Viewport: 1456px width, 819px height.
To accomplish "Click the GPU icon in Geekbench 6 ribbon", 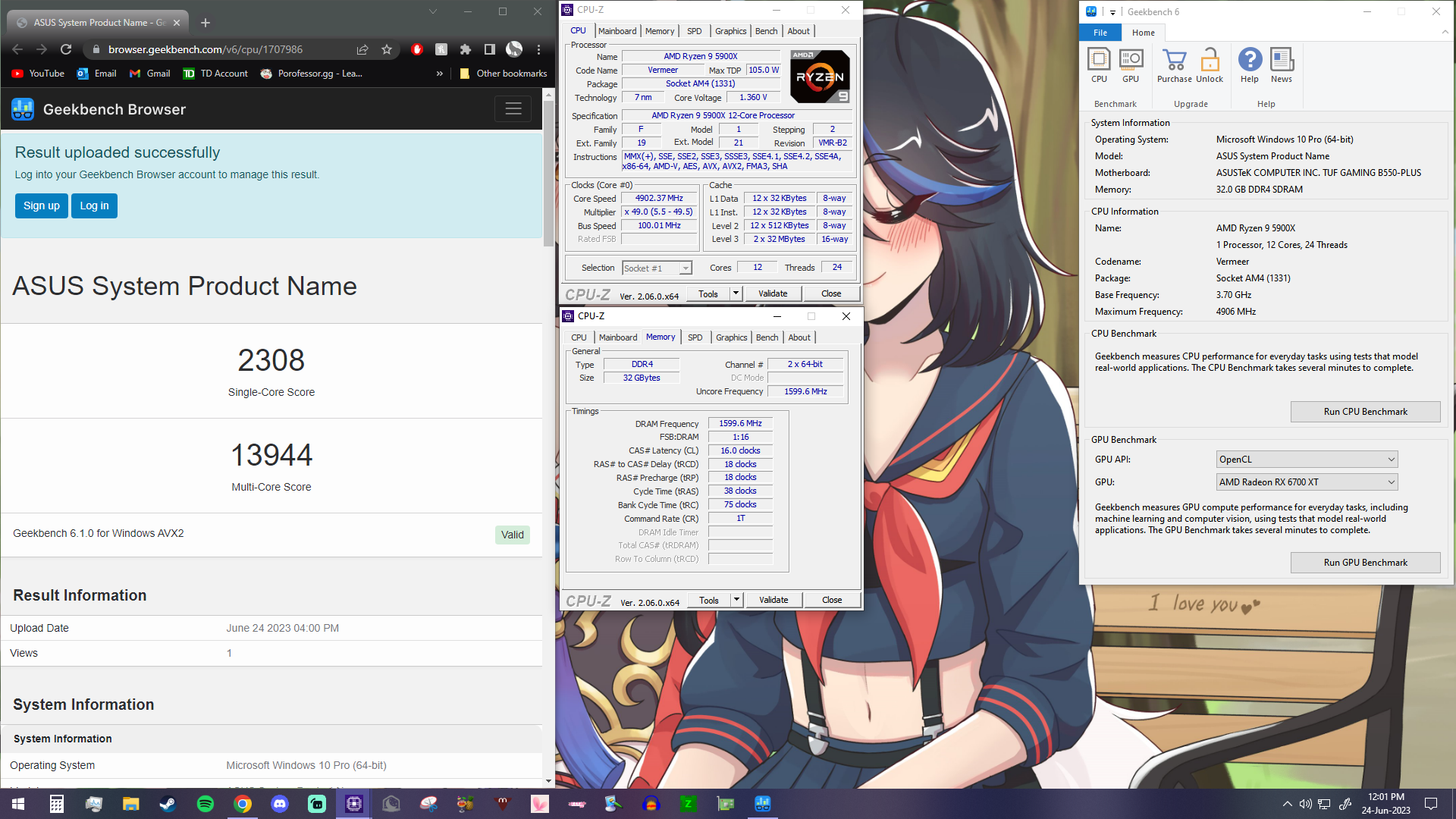I will tap(1131, 66).
